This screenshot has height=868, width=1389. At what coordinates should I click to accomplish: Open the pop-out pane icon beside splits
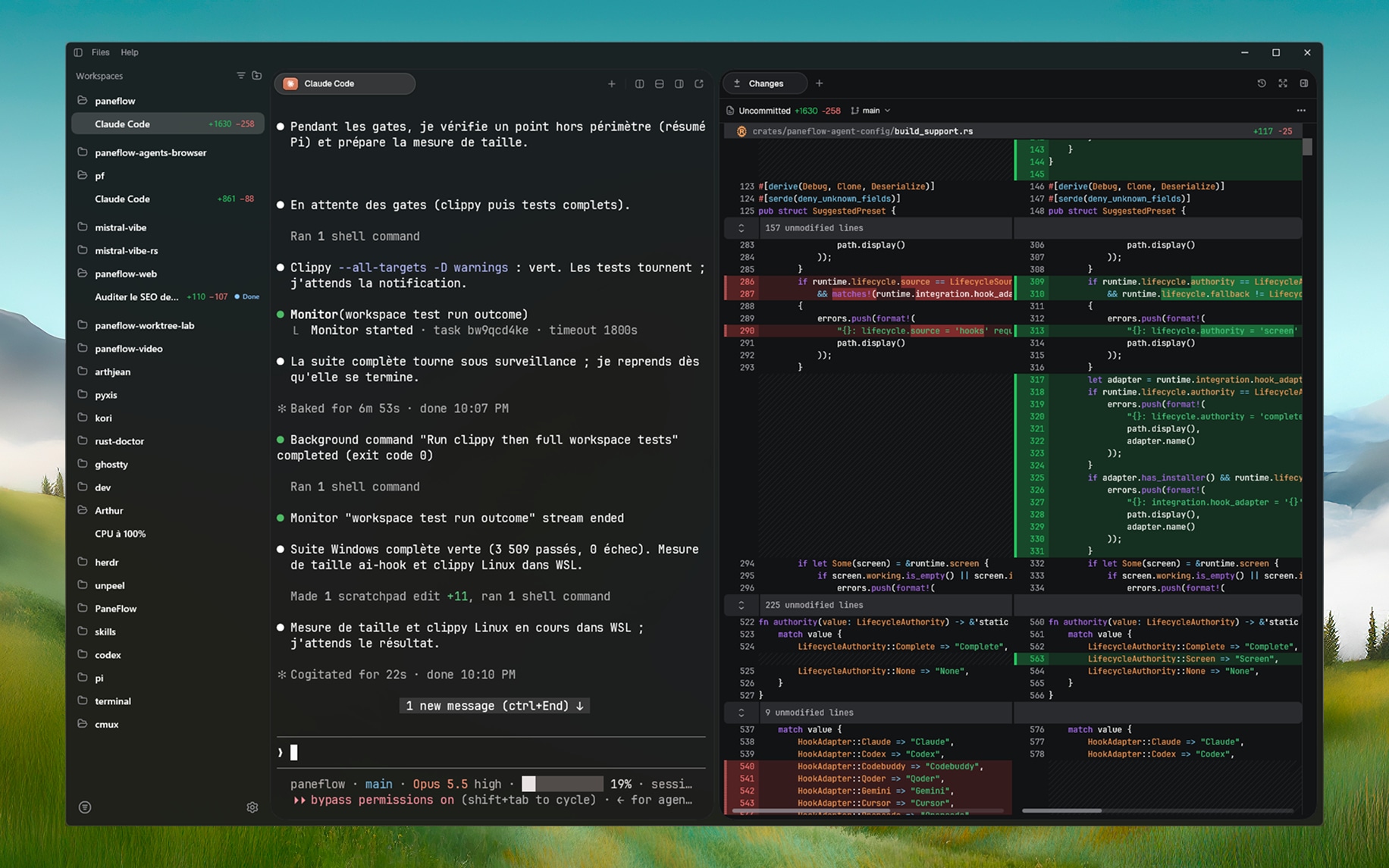(x=699, y=83)
